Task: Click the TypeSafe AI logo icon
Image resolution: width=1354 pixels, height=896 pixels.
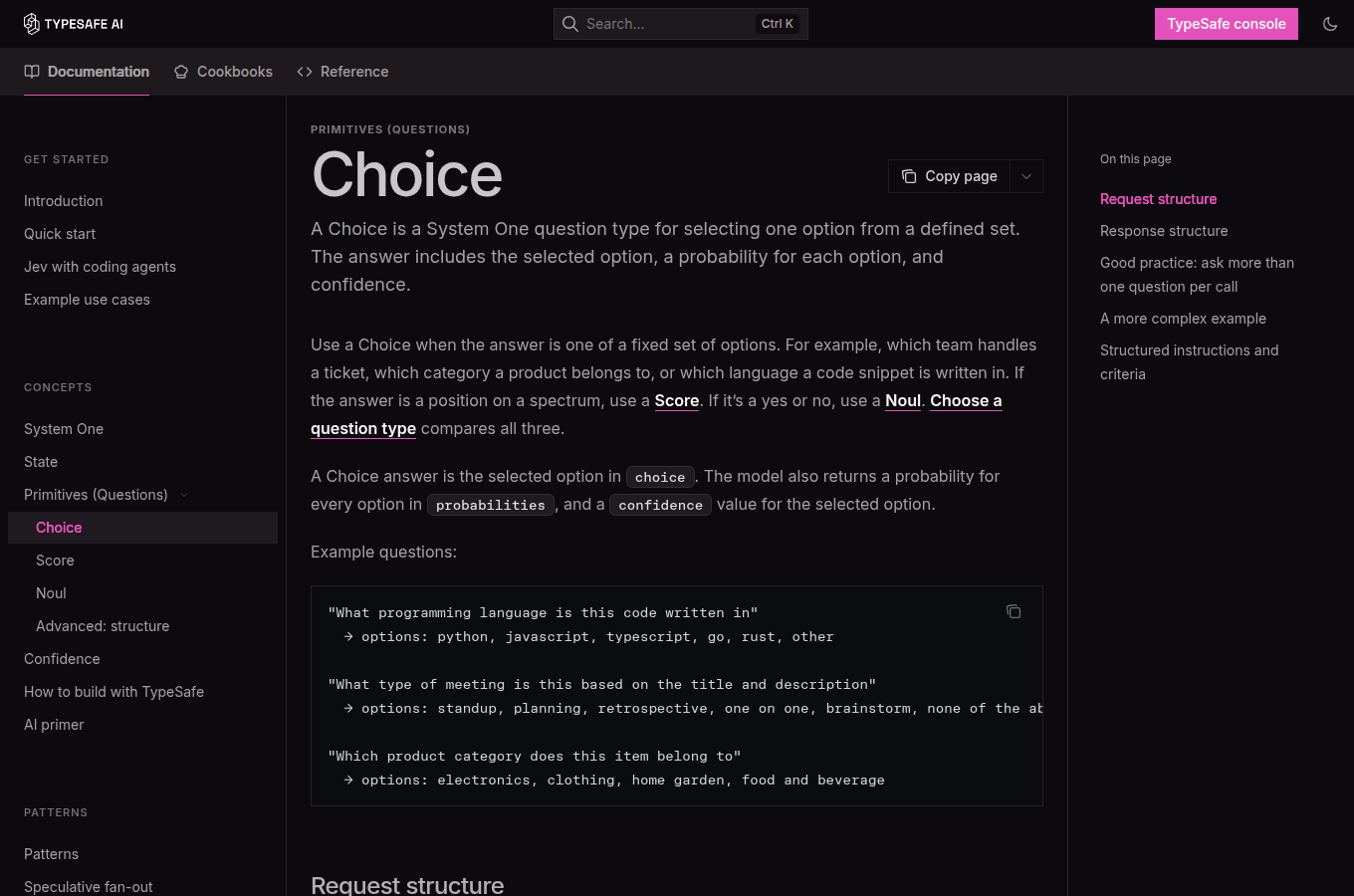Action: pyautogui.click(x=32, y=24)
